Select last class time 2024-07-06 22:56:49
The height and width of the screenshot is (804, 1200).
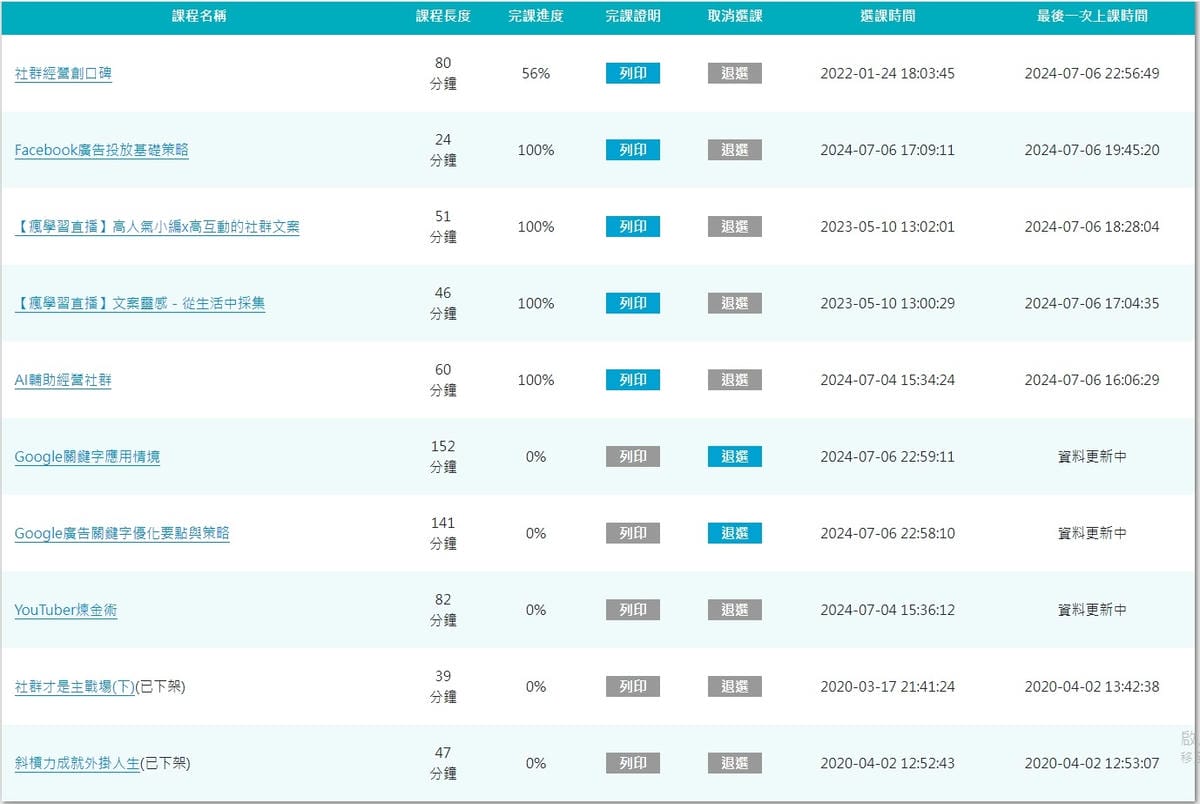[1092, 74]
